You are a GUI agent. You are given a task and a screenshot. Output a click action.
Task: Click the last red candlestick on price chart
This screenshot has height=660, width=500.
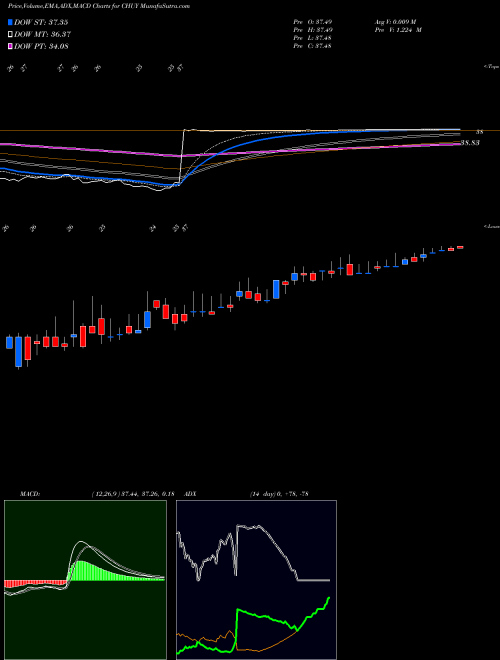click(x=460, y=248)
